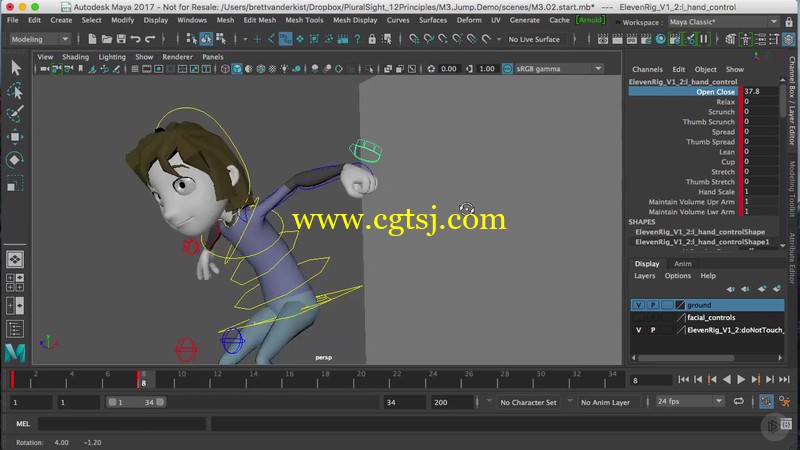Step back to previous key
This screenshot has height=450, width=800.
(712, 380)
